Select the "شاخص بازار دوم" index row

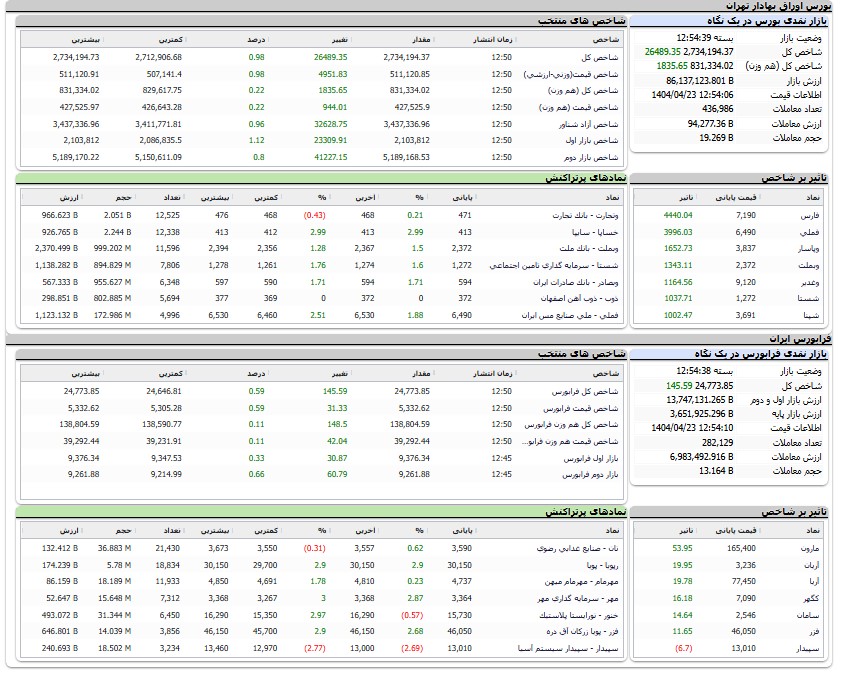[322, 157]
